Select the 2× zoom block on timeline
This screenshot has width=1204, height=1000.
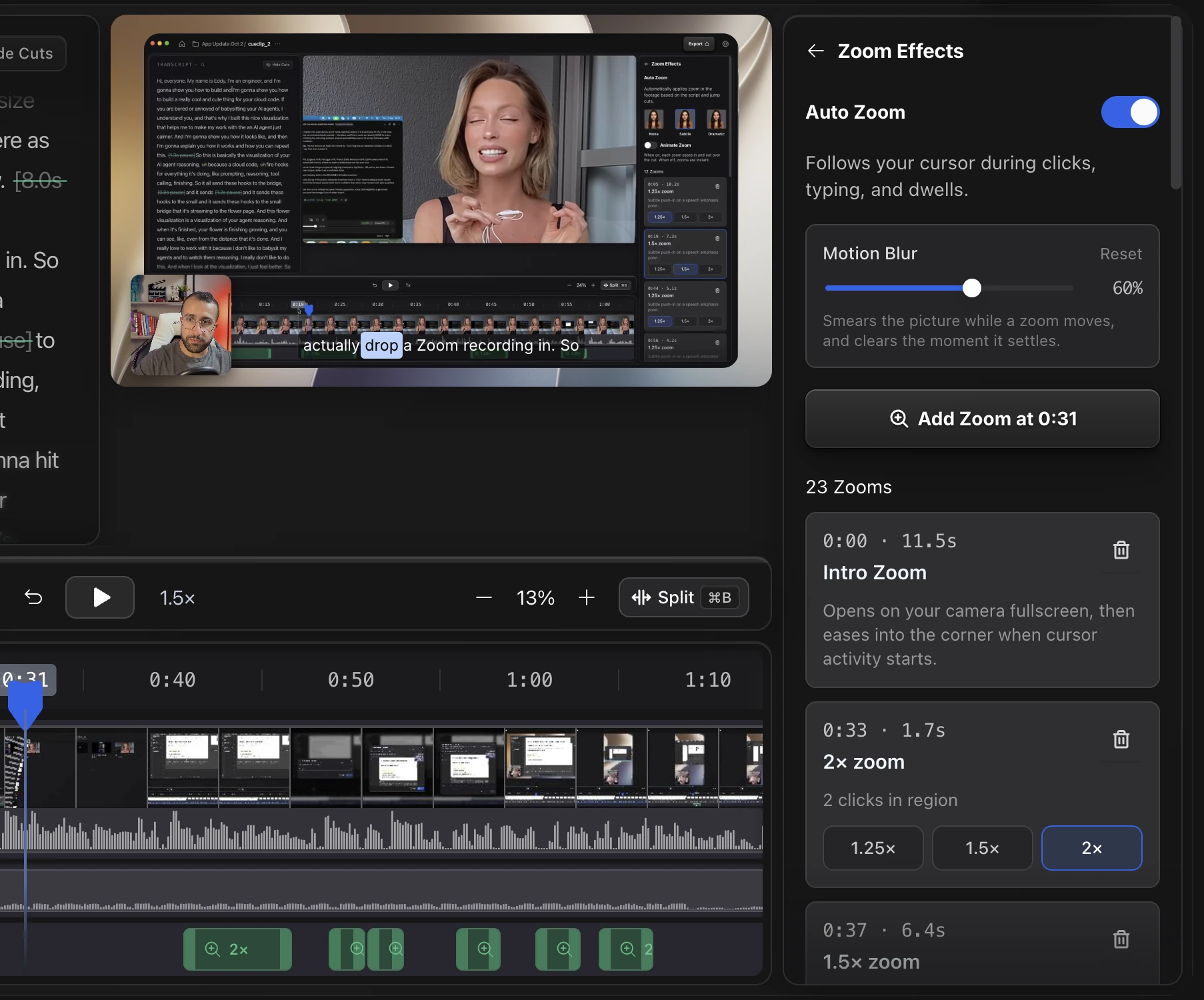point(237,949)
